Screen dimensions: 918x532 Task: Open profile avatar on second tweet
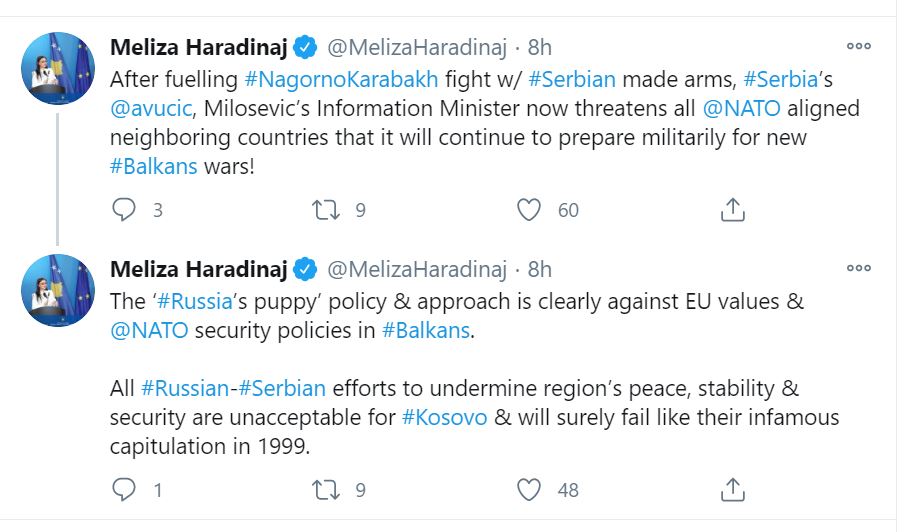coord(58,290)
